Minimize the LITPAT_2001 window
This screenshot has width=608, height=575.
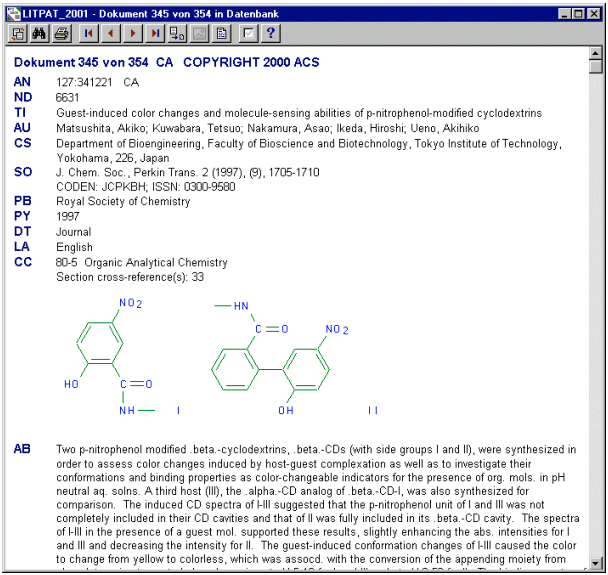tap(566, 12)
